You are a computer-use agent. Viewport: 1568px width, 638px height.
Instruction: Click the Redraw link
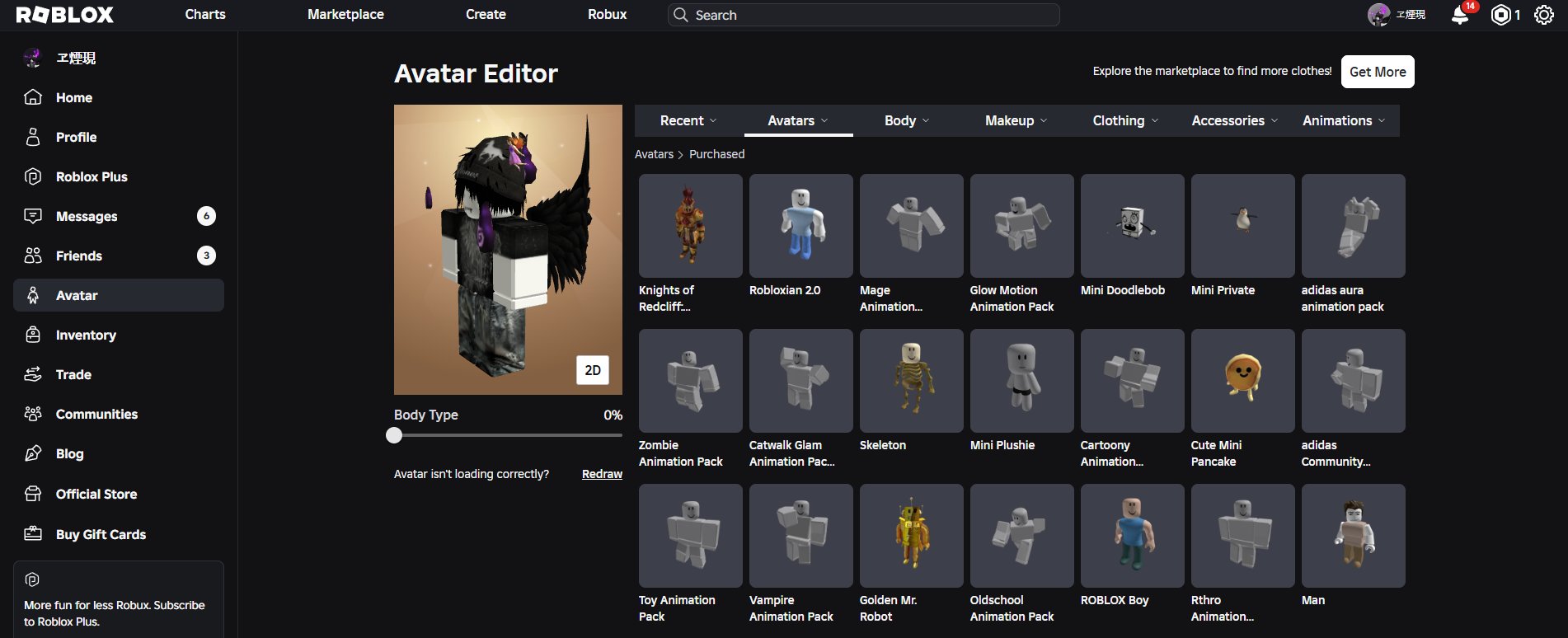coord(602,474)
